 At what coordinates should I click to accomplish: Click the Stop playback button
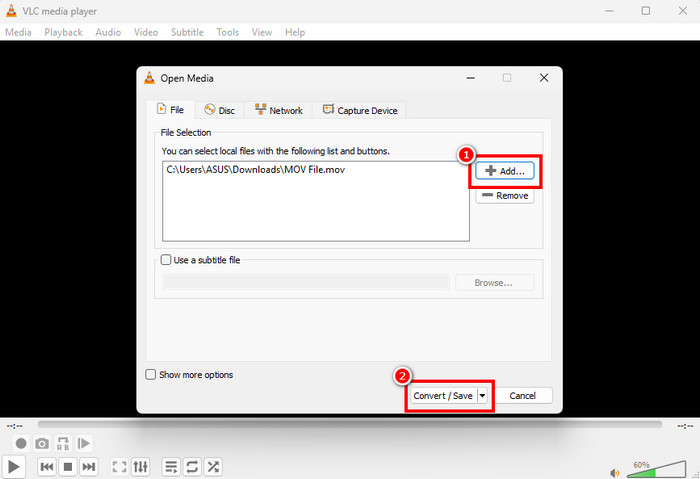(x=68, y=467)
